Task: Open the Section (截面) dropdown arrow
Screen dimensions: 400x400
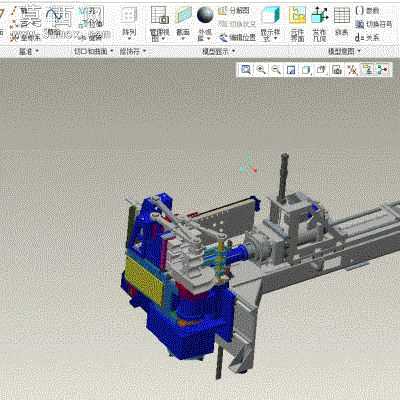Action: coord(183,39)
